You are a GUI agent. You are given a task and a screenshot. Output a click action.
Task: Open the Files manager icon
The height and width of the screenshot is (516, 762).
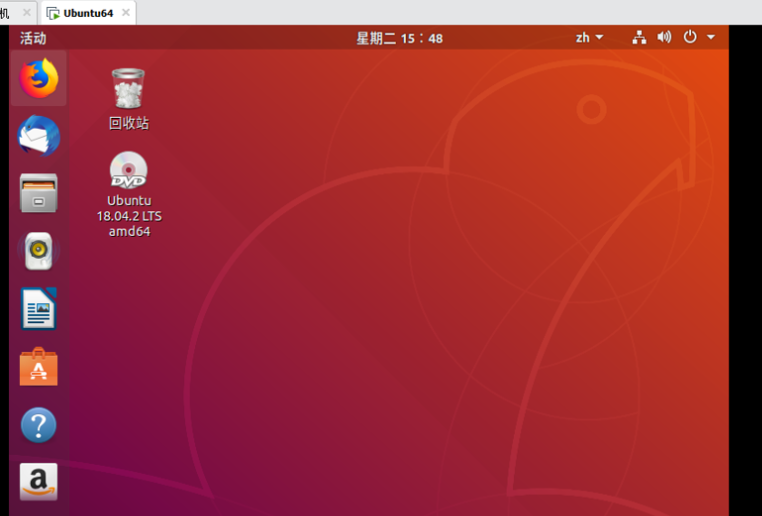[x=38, y=193]
